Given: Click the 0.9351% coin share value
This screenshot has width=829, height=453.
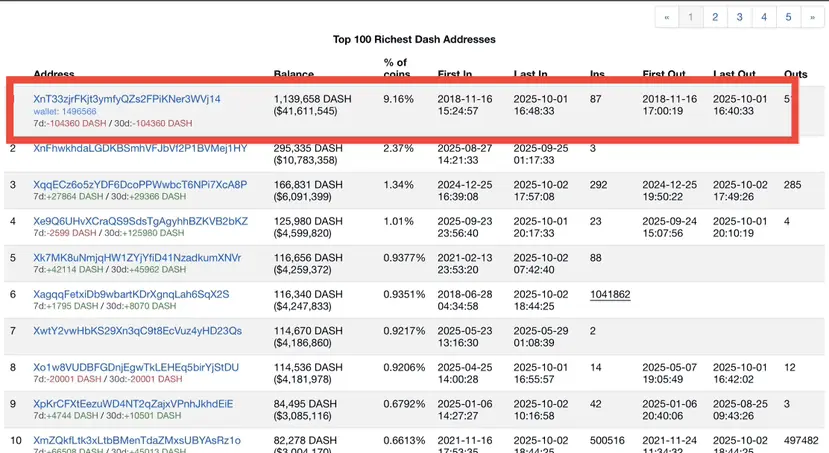Looking at the screenshot, I should click(x=404, y=294).
